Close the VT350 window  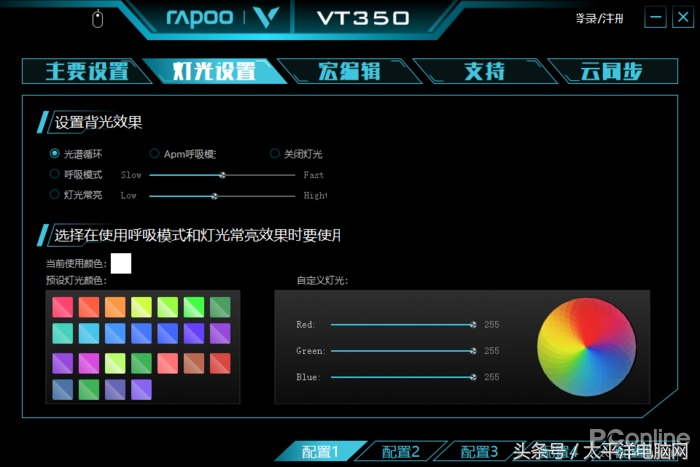[683, 18]
